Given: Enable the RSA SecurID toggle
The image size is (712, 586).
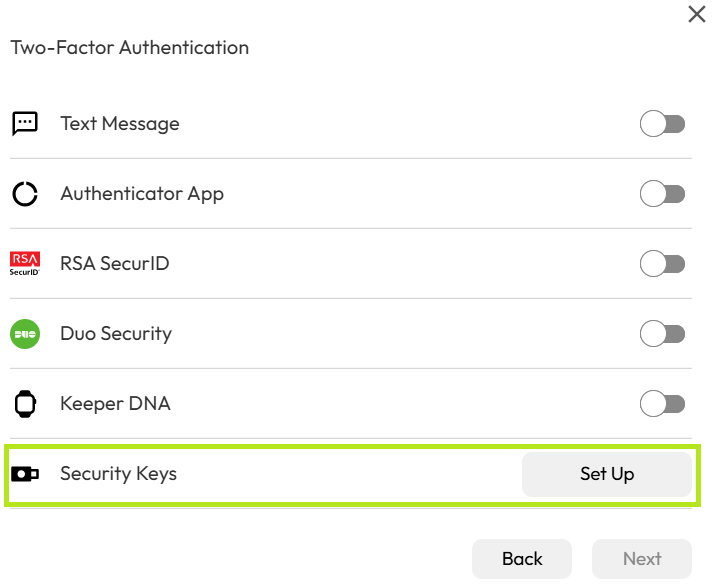Looking at the screenshot, I should click(662, 264).
